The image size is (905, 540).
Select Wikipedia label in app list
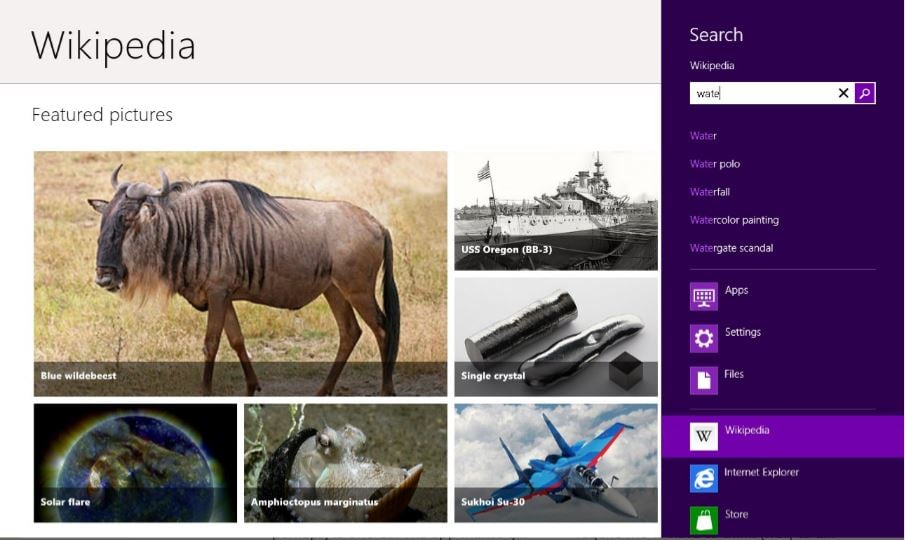point(747,430)
